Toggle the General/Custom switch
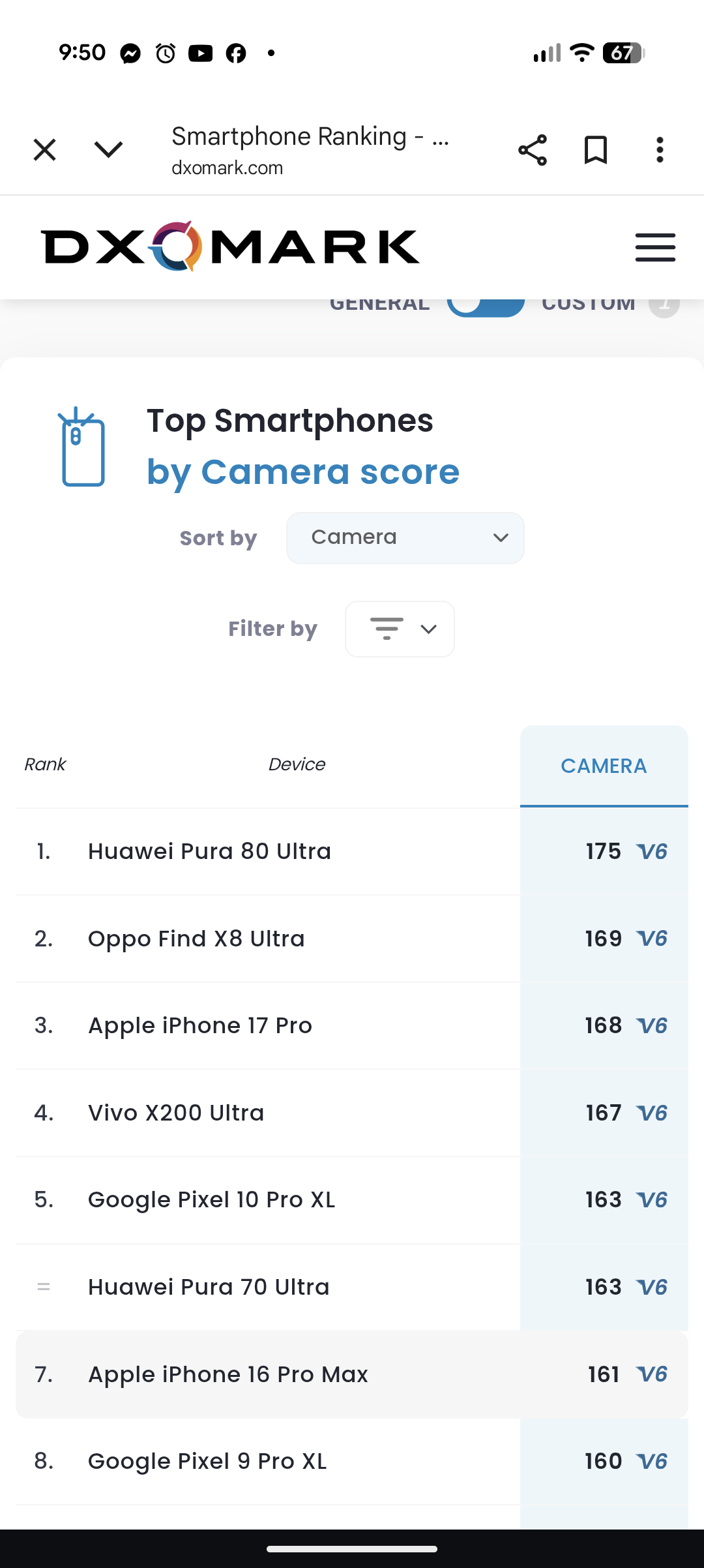 coord(486,305)
